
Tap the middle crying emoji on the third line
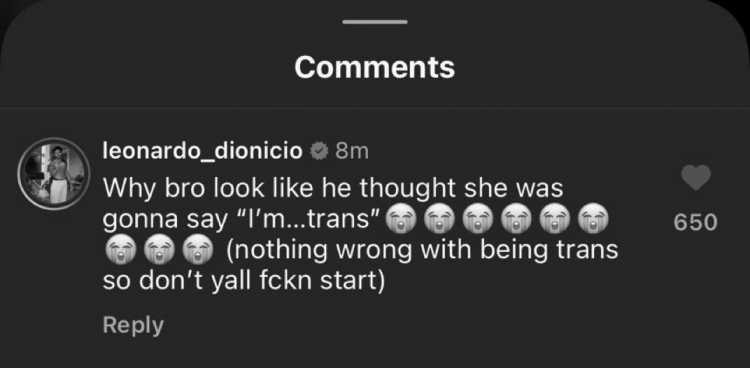tap(159, 251)
